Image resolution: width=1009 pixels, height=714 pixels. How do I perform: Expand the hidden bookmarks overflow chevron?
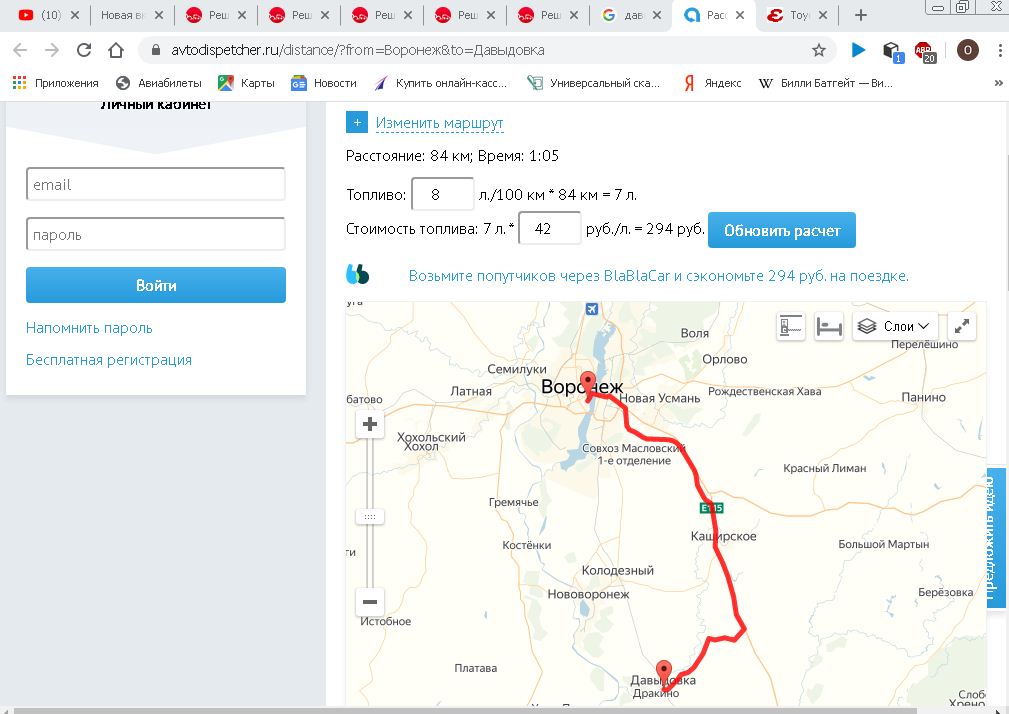point(997,83)
